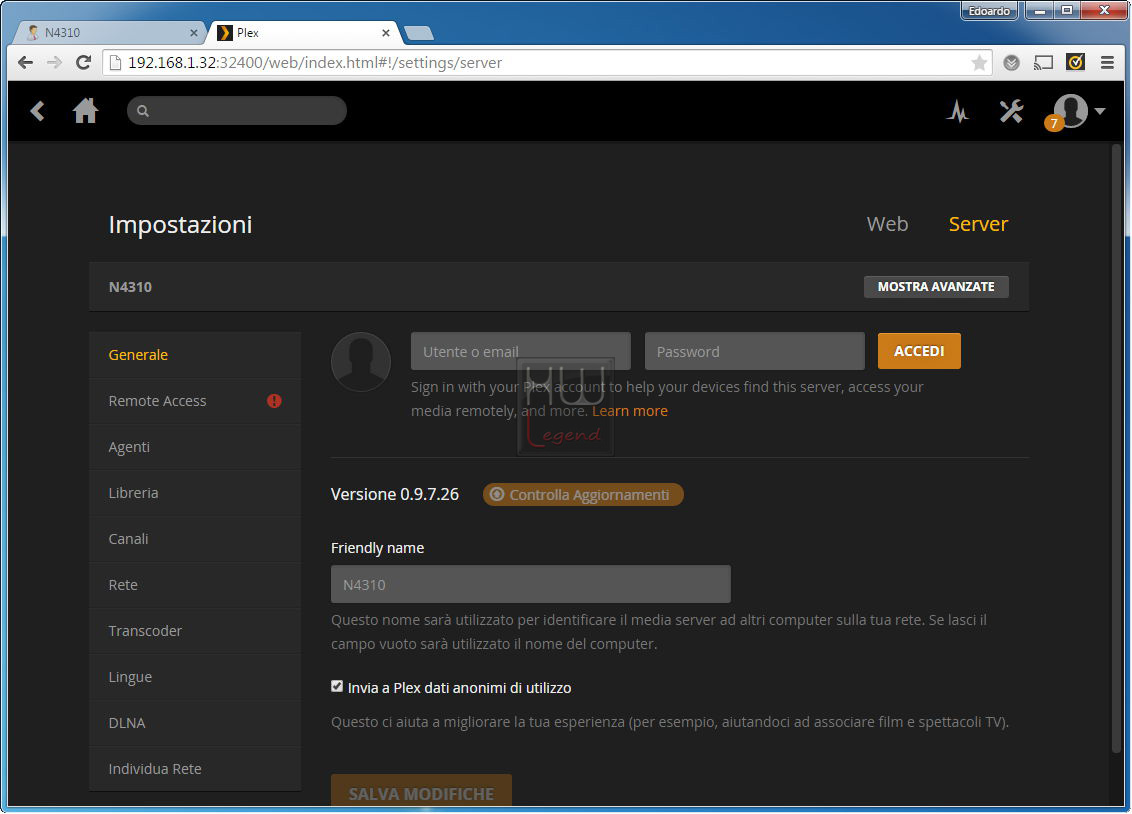
Task: Bookmark the page with the star icon
Action: [979, 63]
